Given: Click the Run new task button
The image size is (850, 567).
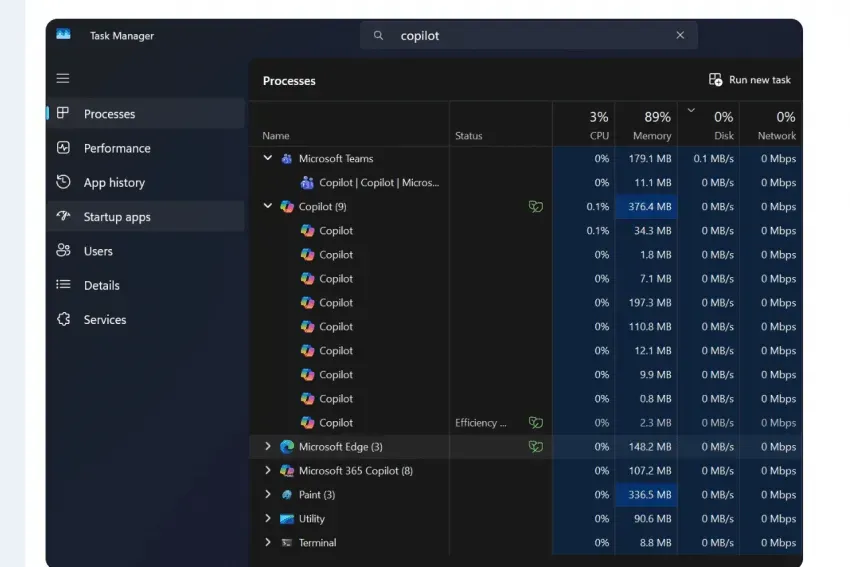Looking at the screenshot, I should (749, 80).
